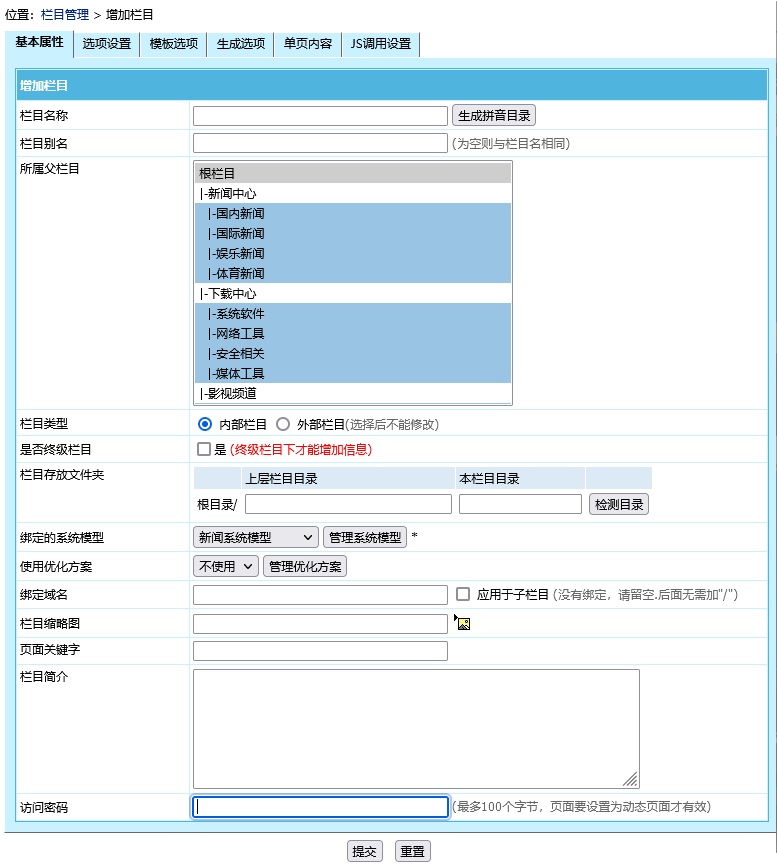Image resolution: width=777 pixels, height=867 pixels.
Task: Open the 模板选项 tab
Action: (x=174, y=44)
